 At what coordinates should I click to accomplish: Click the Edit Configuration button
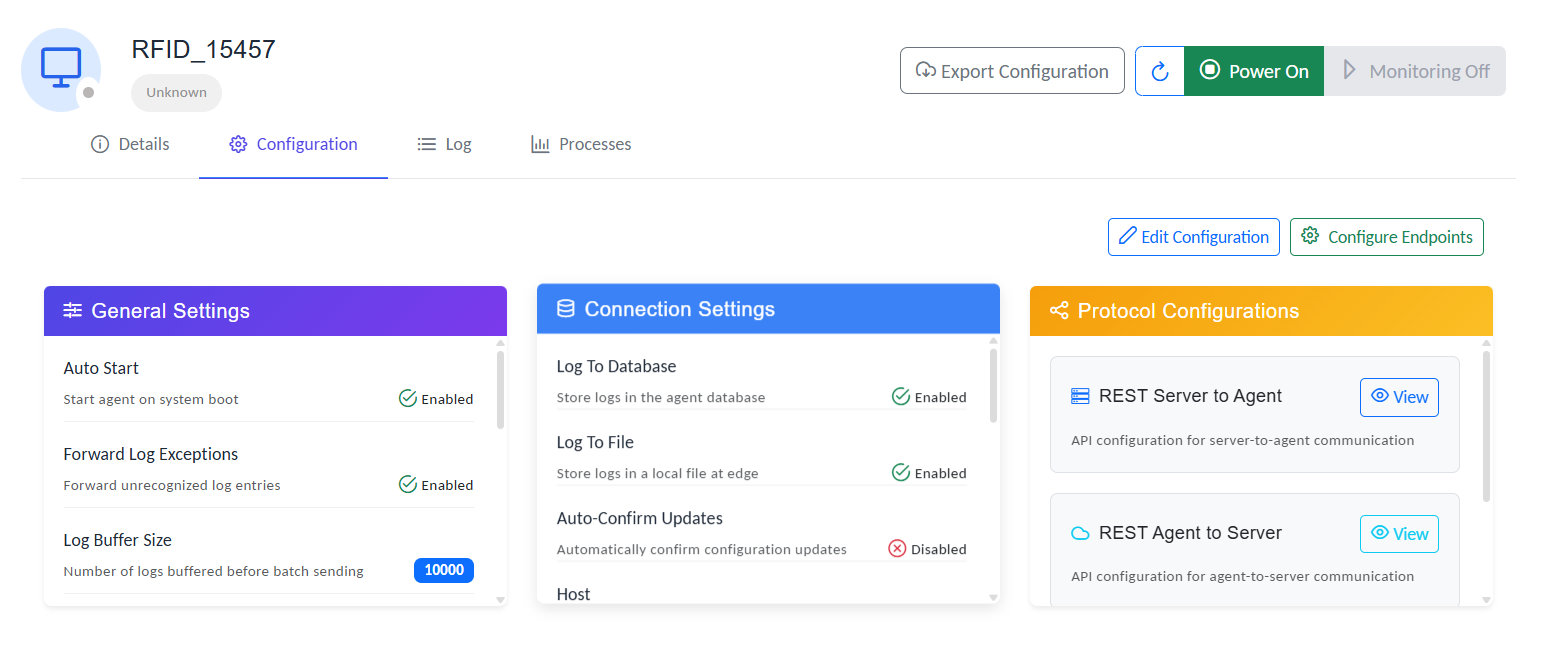(x=1193, y=237)
